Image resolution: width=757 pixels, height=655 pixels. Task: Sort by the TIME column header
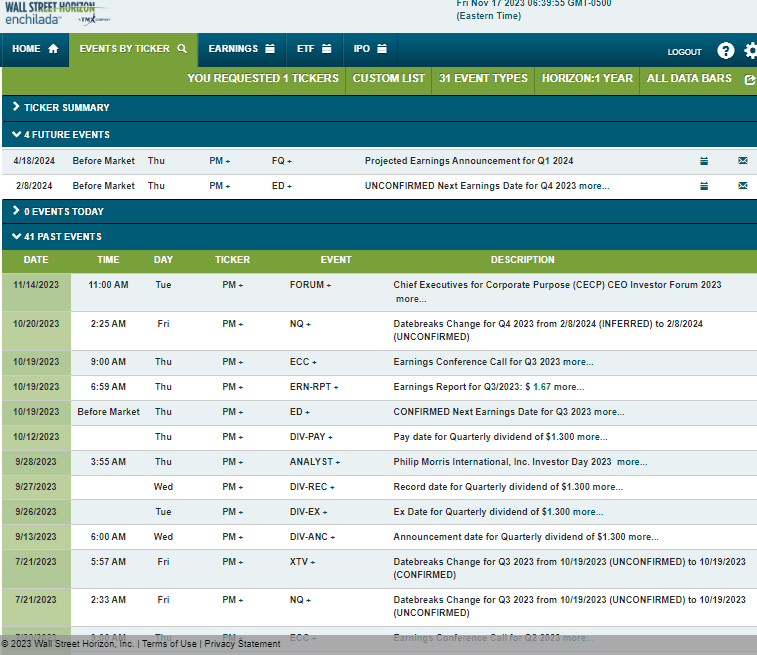108,260
